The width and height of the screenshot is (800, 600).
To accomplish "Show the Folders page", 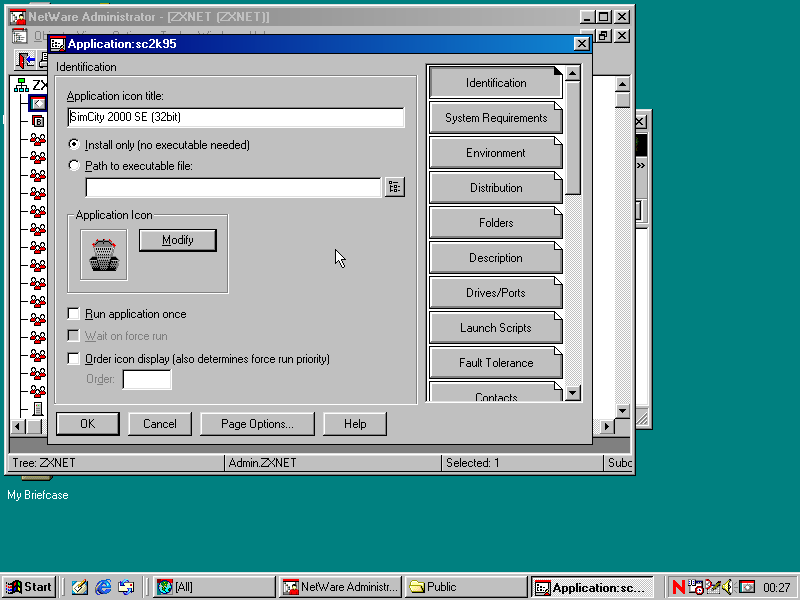I will coord(495,223).
